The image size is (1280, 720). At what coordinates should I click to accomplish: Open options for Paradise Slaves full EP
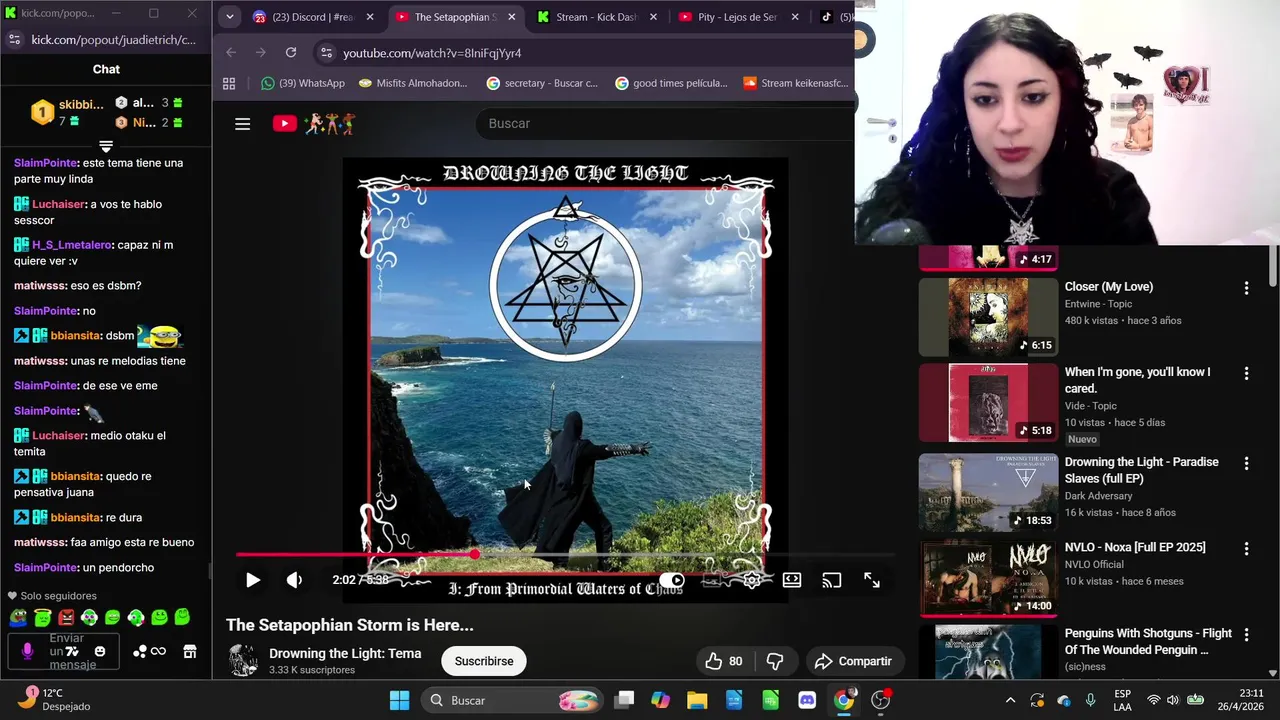[x=1246, y=464]
